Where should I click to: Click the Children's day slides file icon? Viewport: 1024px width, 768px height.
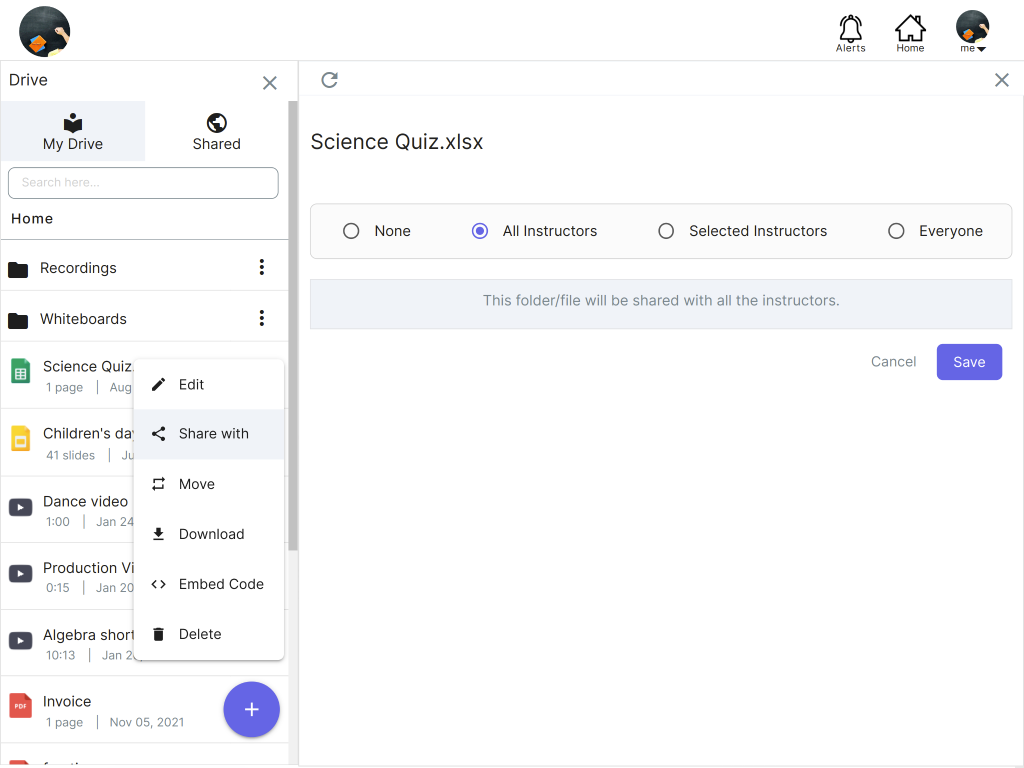pos(20,438)
